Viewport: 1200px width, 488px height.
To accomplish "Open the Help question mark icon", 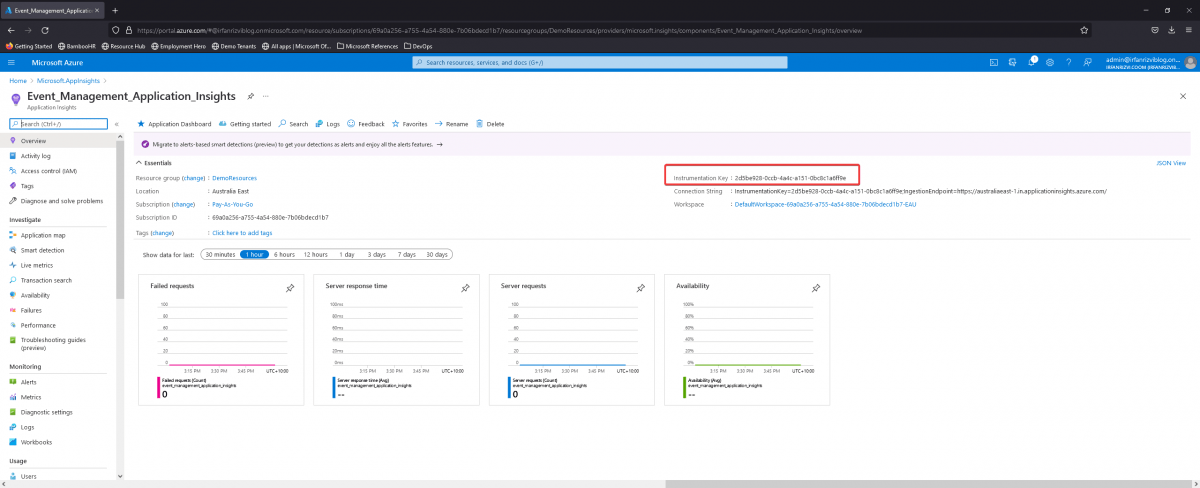I will 1068,62.
